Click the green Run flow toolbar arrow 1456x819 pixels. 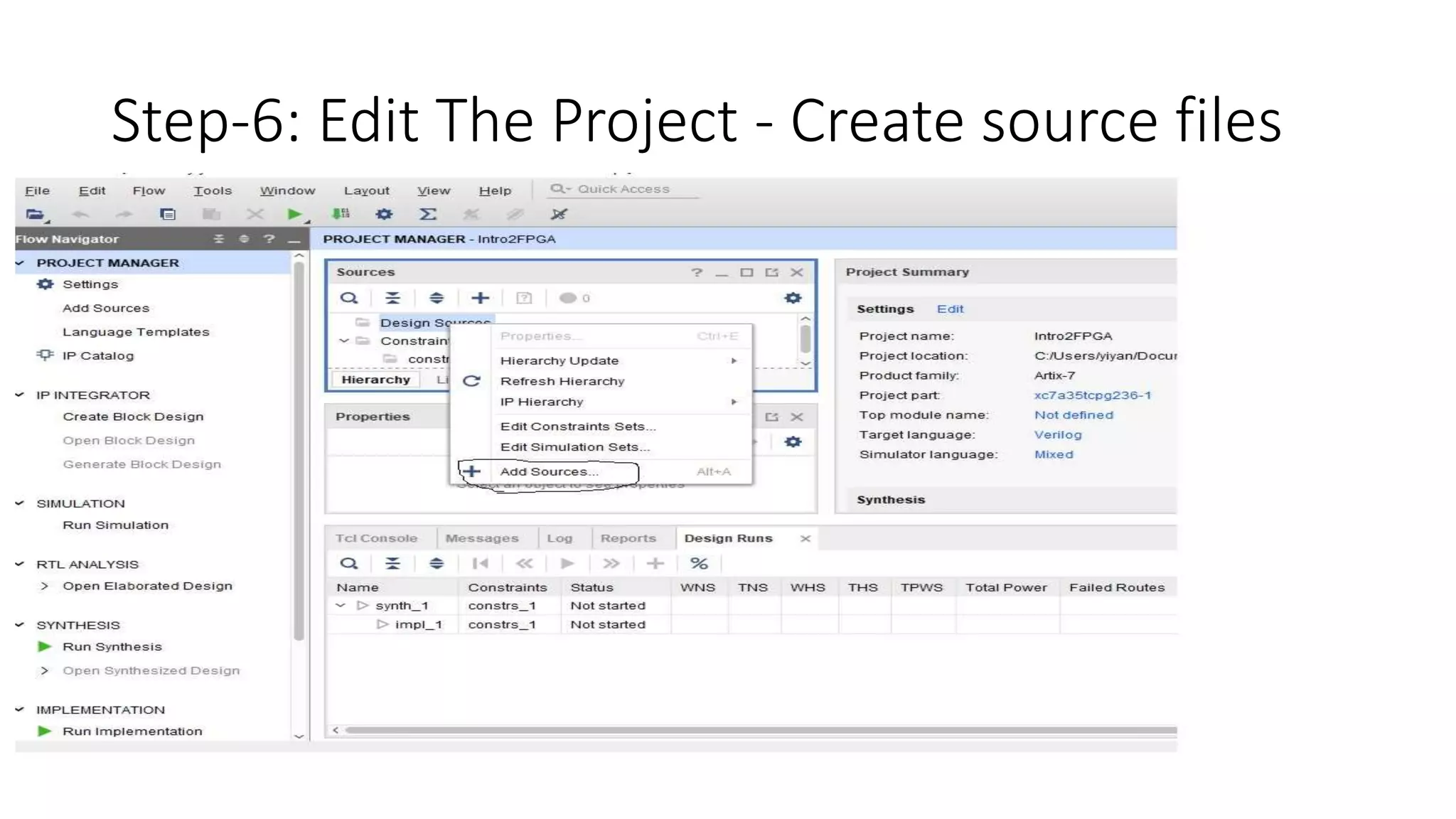tap(294, 214)
